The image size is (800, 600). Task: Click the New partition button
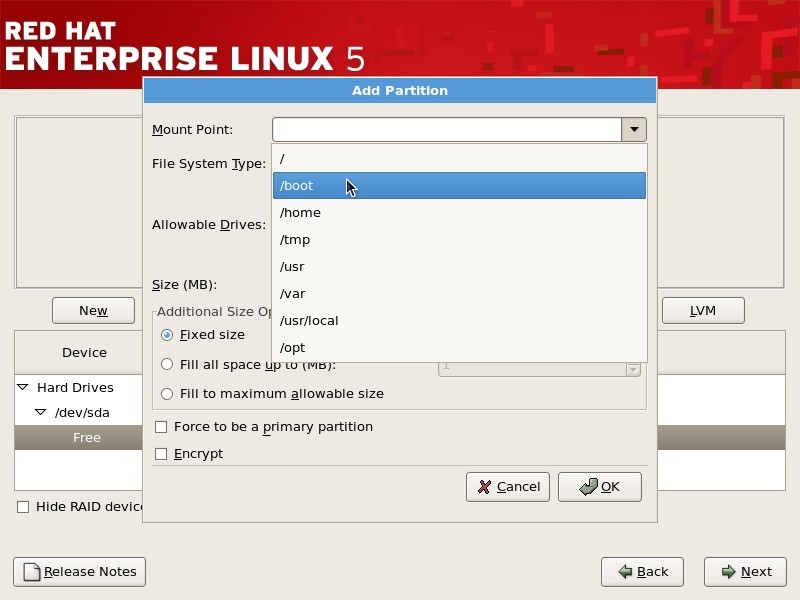(93, 310)
